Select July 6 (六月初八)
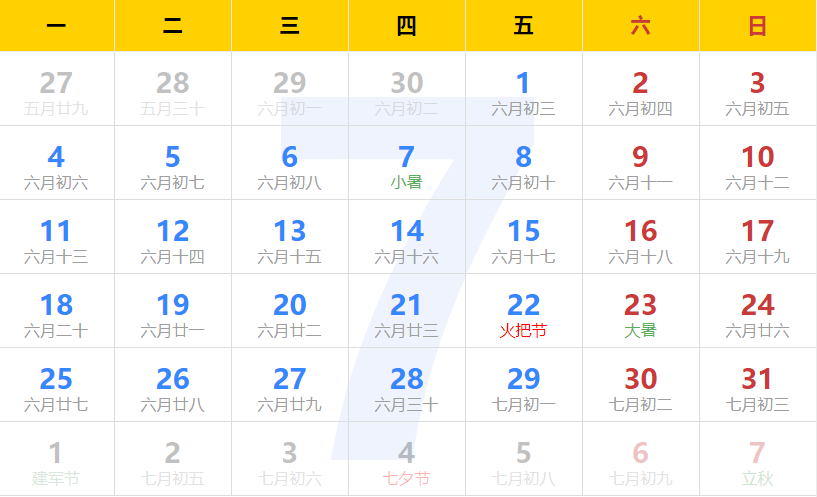Screen dimensions: 817x497 [290, 163]
